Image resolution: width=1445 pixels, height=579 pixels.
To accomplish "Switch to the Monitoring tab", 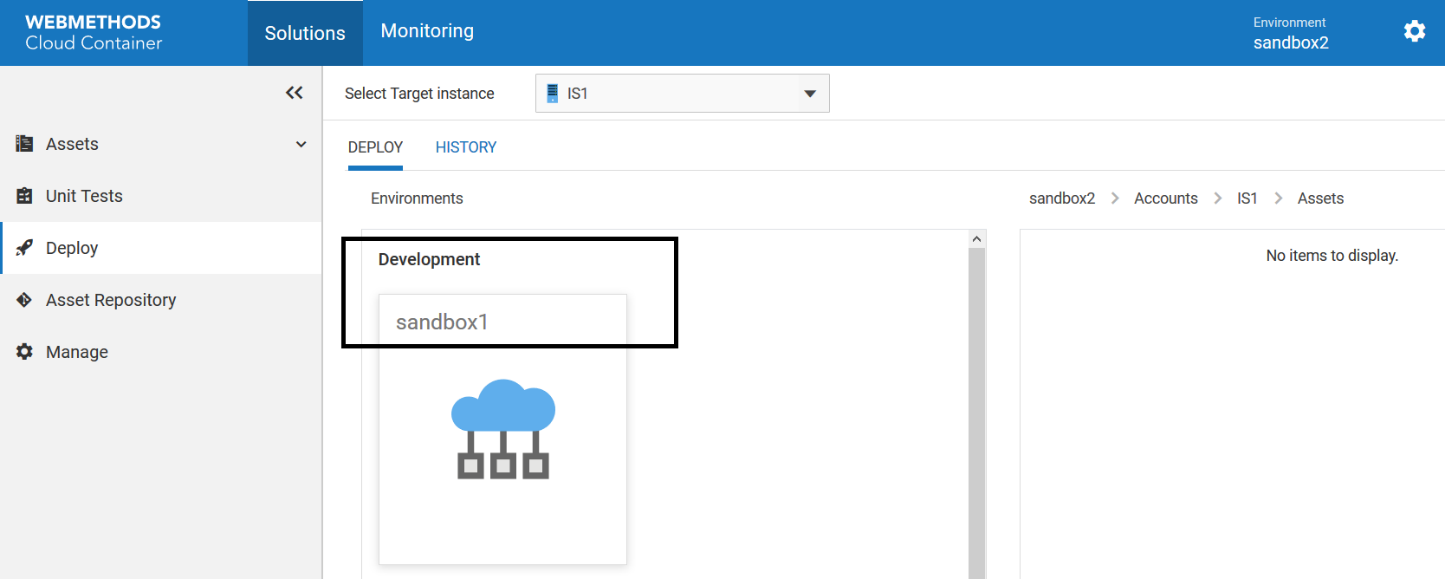I will [427, 32].
